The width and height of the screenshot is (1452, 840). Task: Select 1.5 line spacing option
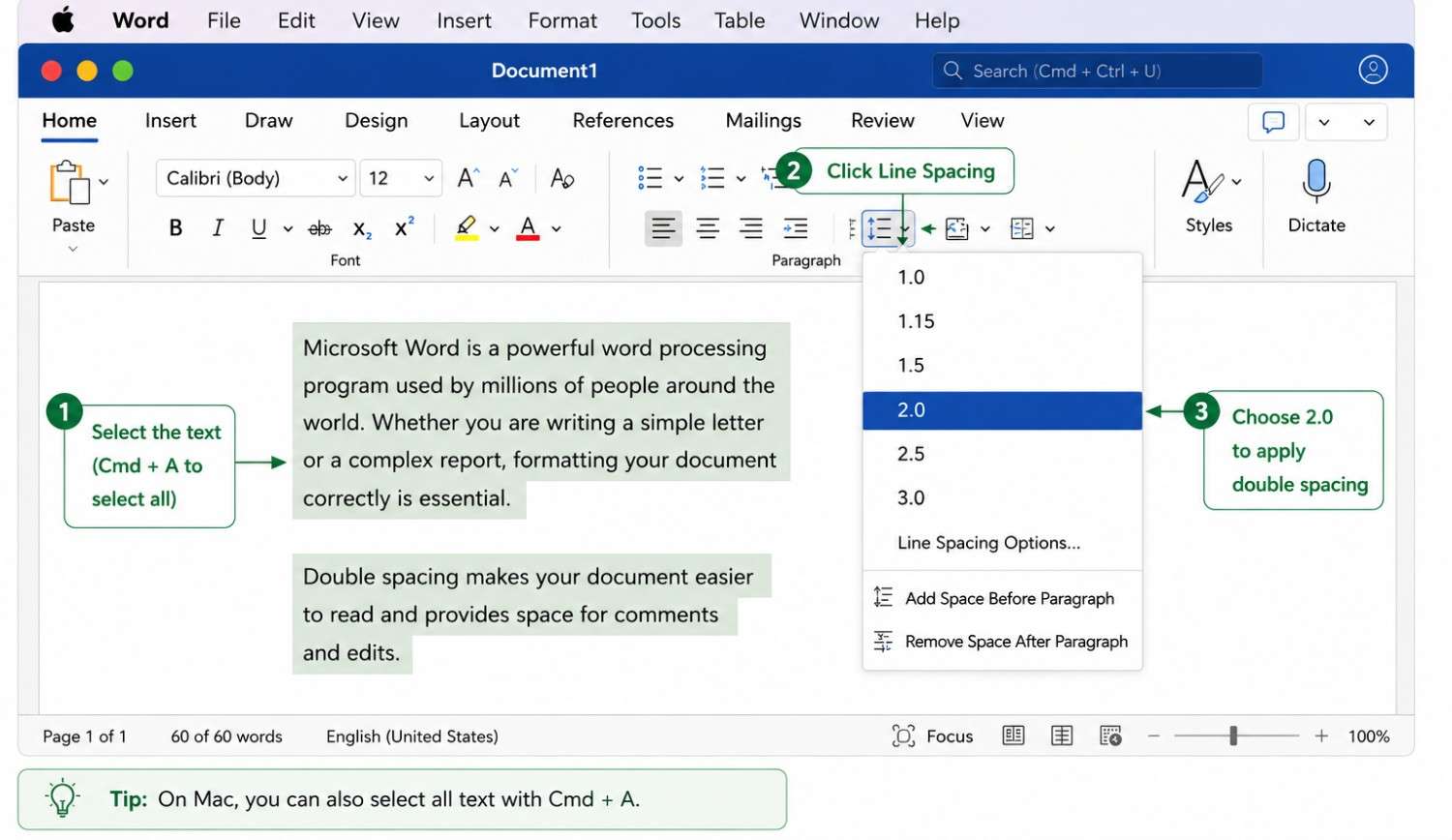(1002, 366)
